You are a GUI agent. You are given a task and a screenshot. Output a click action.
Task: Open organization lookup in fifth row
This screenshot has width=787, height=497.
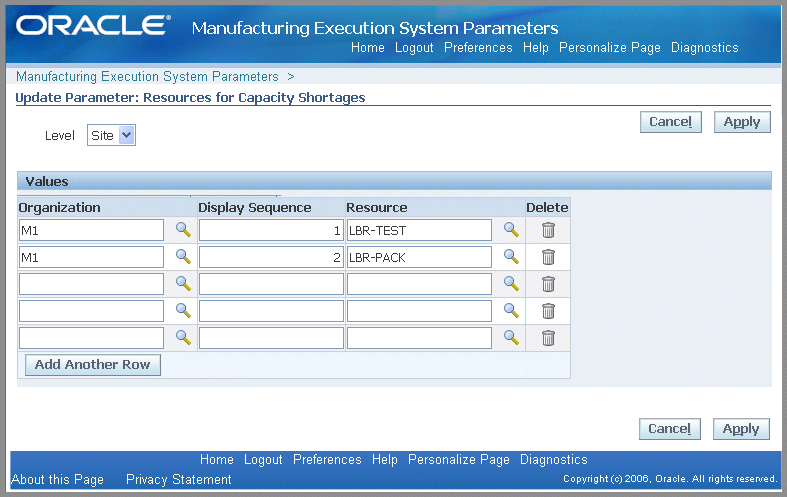[x=183, y=338]
